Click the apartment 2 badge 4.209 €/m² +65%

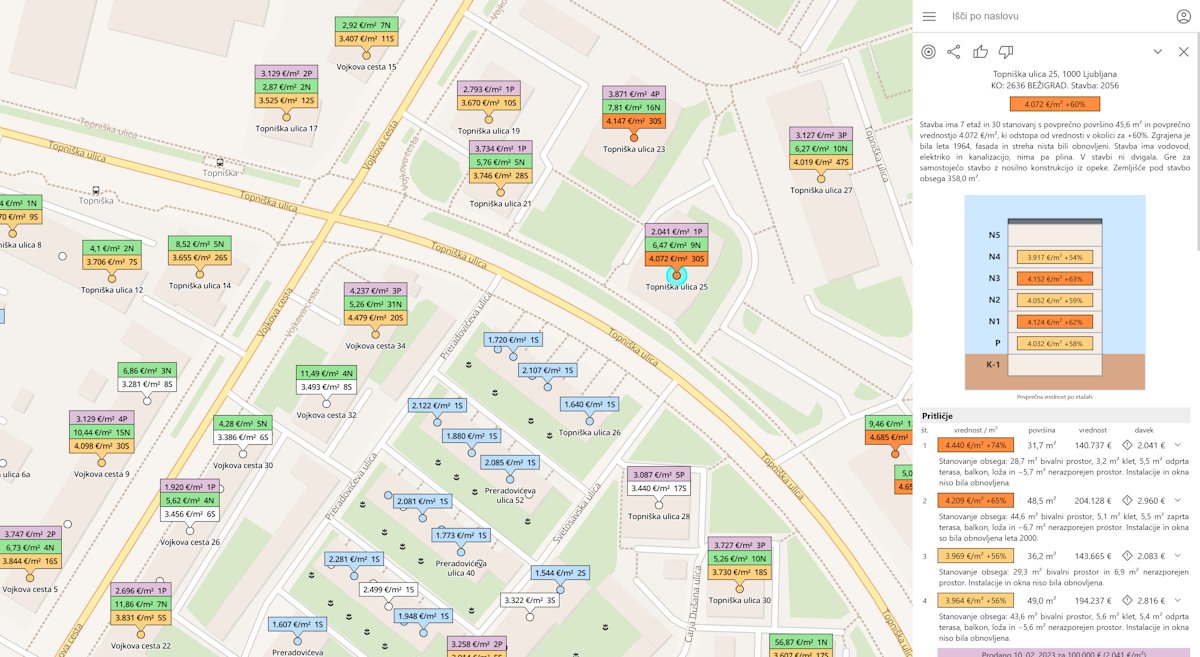[975, 500]
